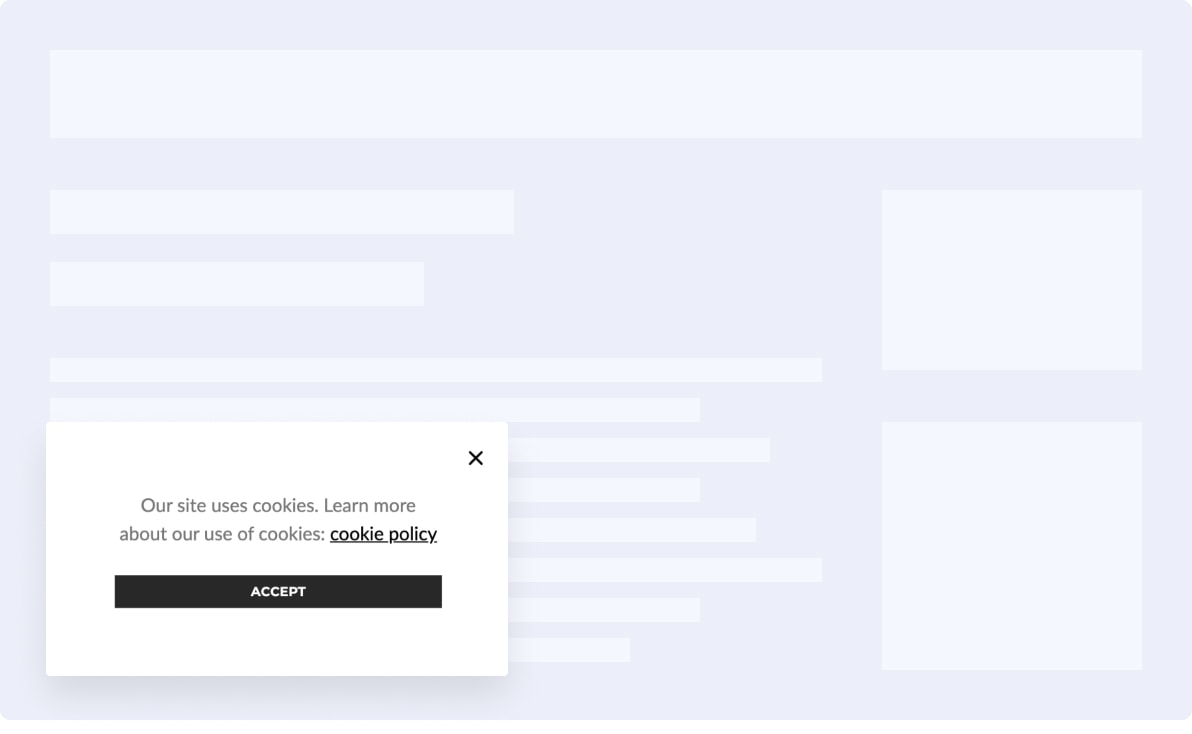
Task: Click the fourth paragraph line placeholder
Action: (x=604, y=490)
